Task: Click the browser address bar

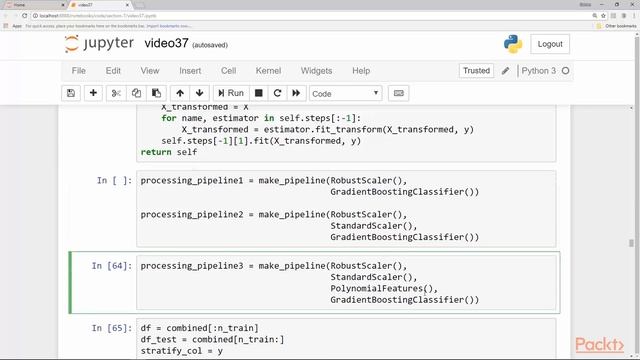Action: click(x=310, y=16)
